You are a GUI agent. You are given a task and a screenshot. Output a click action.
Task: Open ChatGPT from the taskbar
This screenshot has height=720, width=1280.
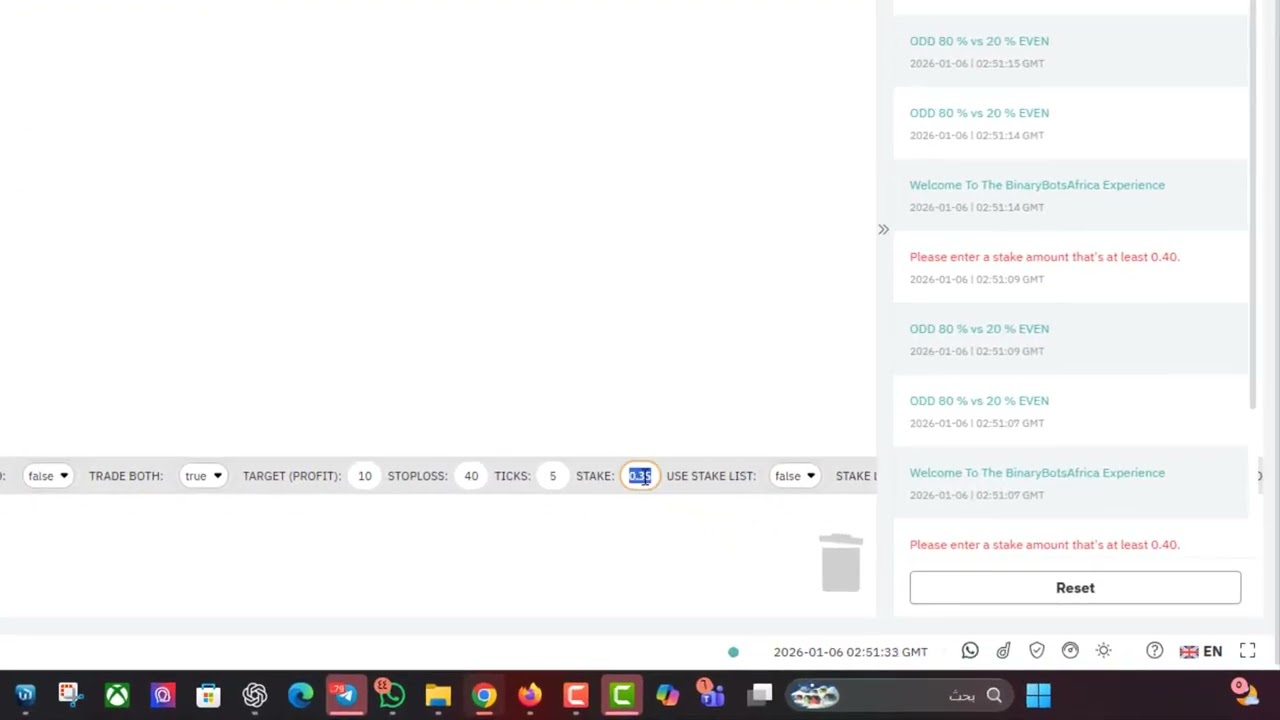[255, 695]
